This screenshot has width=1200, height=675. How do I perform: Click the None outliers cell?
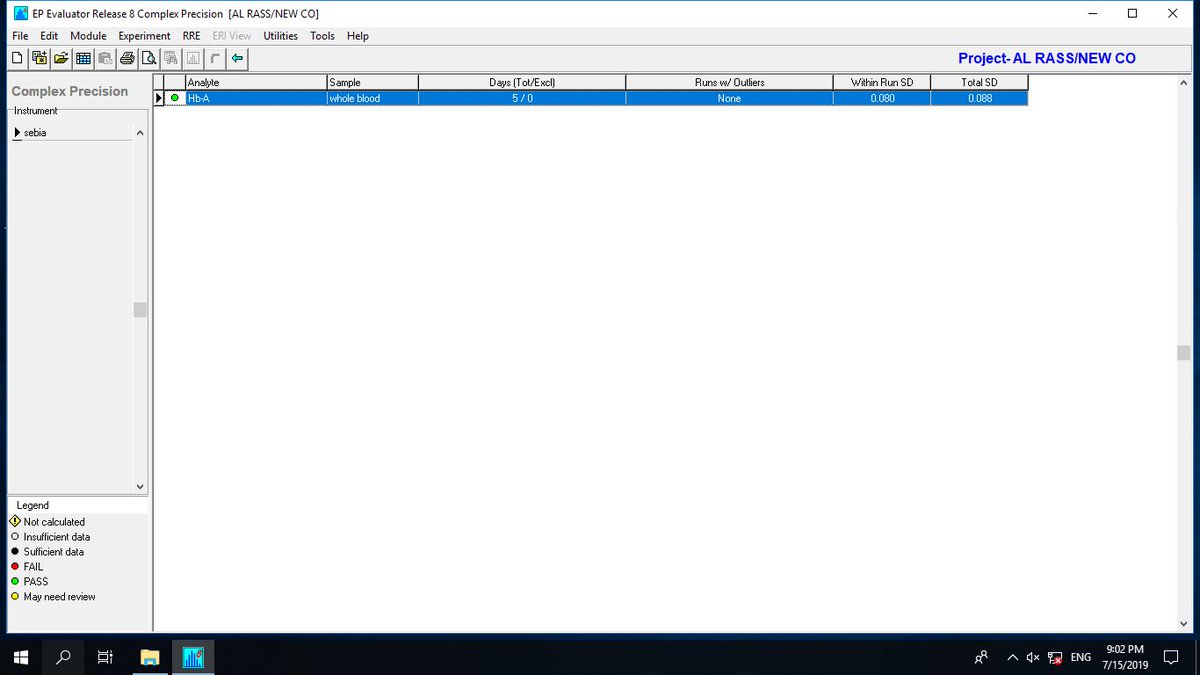(729, 98)
